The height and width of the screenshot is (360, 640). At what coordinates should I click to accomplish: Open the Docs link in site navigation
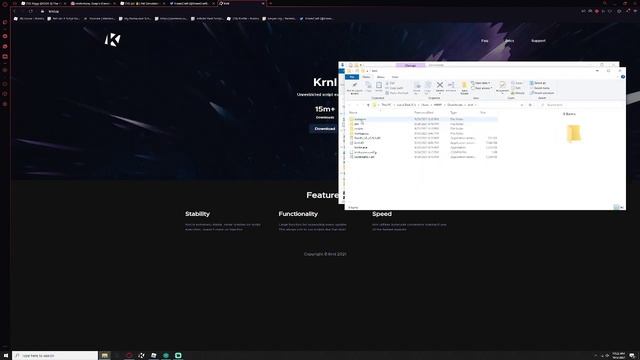click(x=509, y=41)
